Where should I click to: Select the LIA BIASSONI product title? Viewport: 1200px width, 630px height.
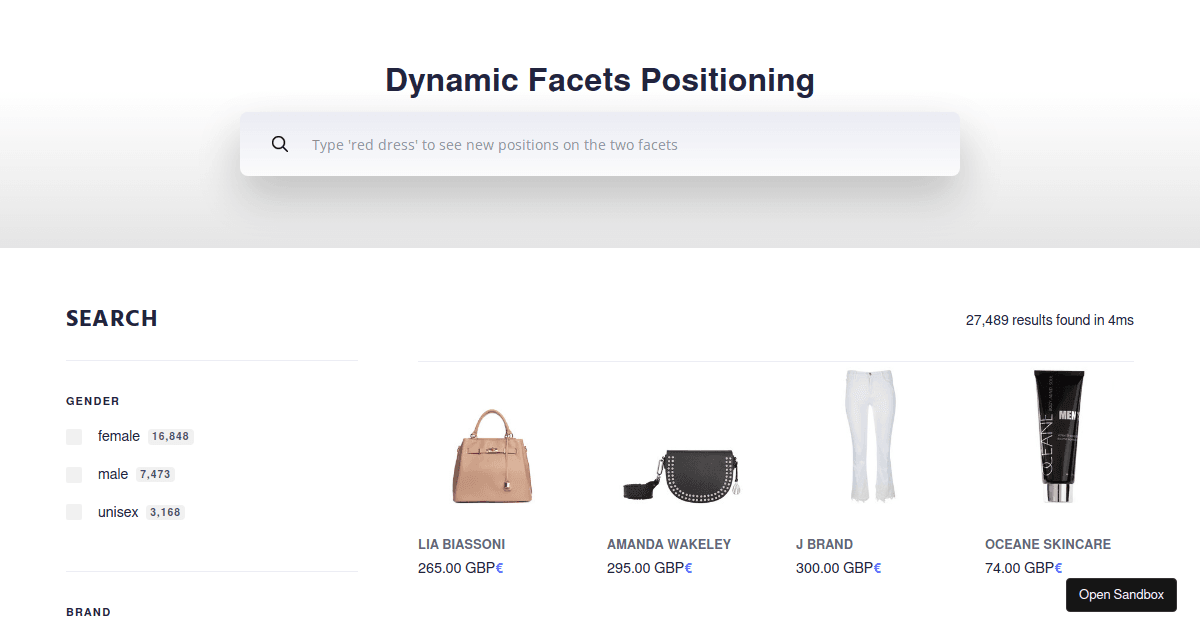pyautogui.click(x=461, y=545)
